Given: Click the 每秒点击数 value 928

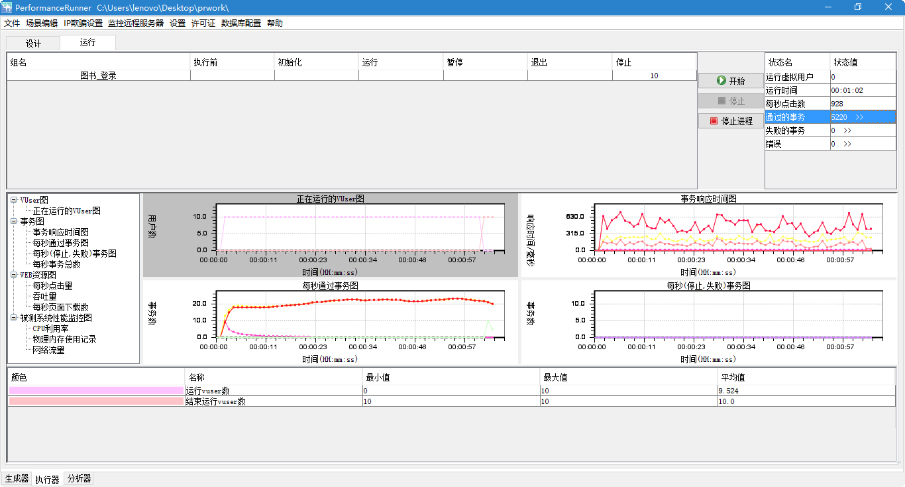Looking at the screenshot, I should click(837, 104).
